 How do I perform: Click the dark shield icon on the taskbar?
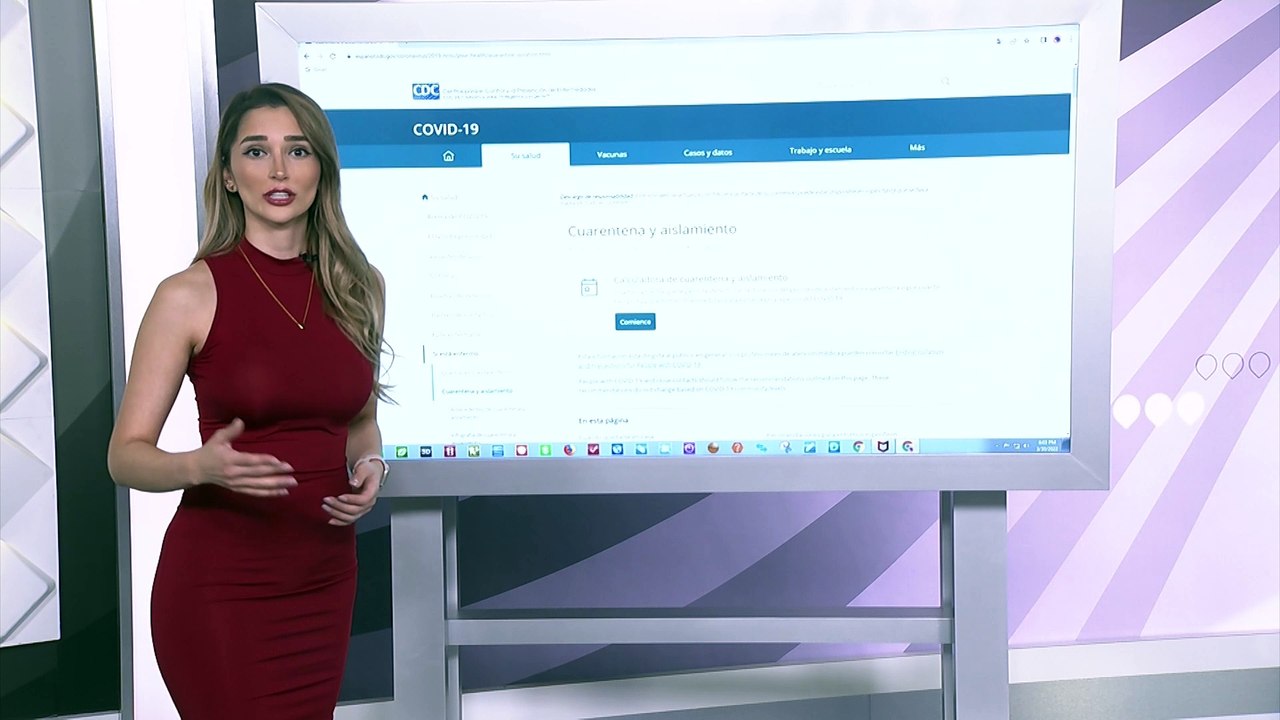883,447
